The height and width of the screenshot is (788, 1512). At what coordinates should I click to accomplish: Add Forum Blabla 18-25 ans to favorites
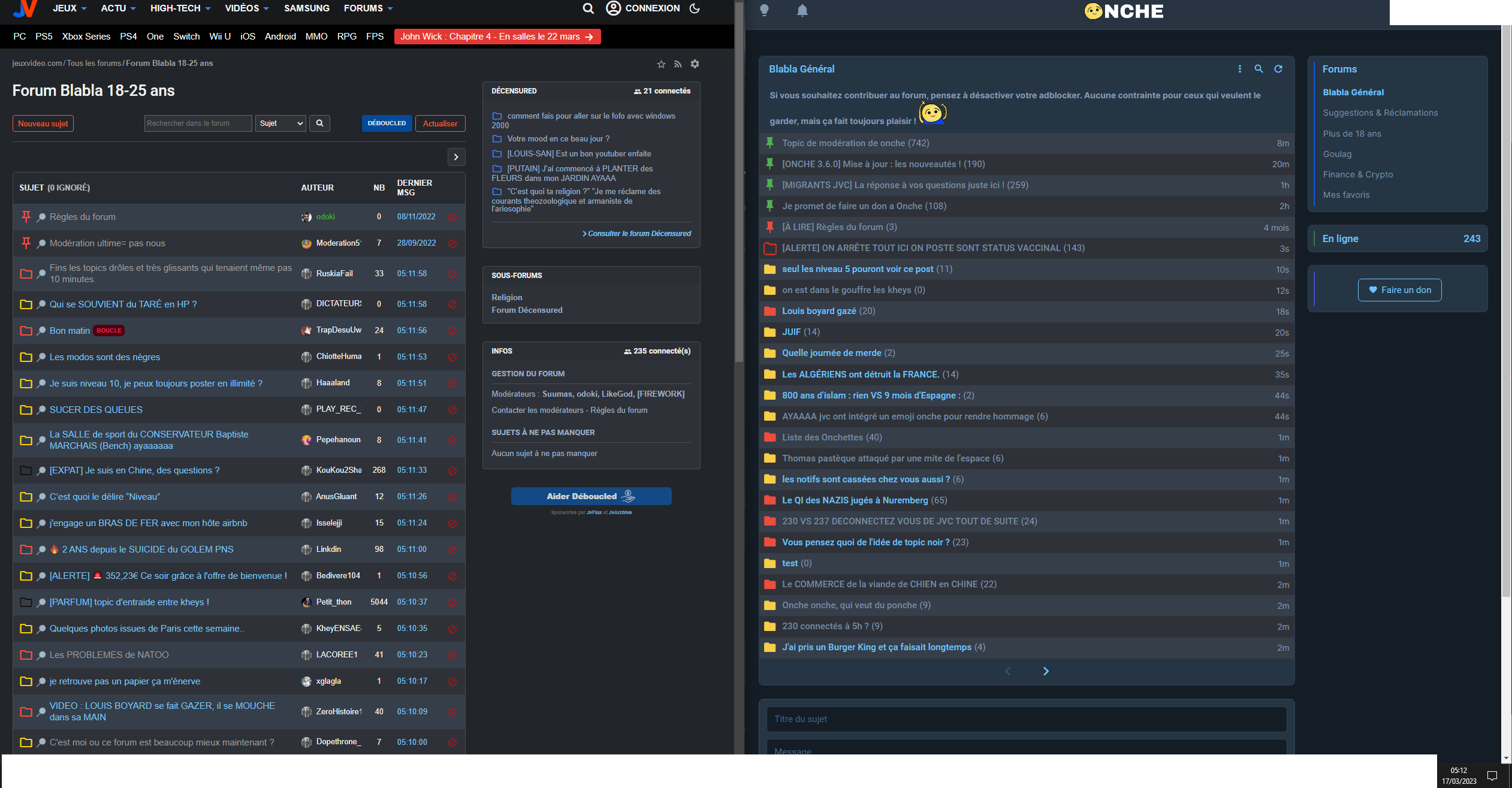coord(661,64)
